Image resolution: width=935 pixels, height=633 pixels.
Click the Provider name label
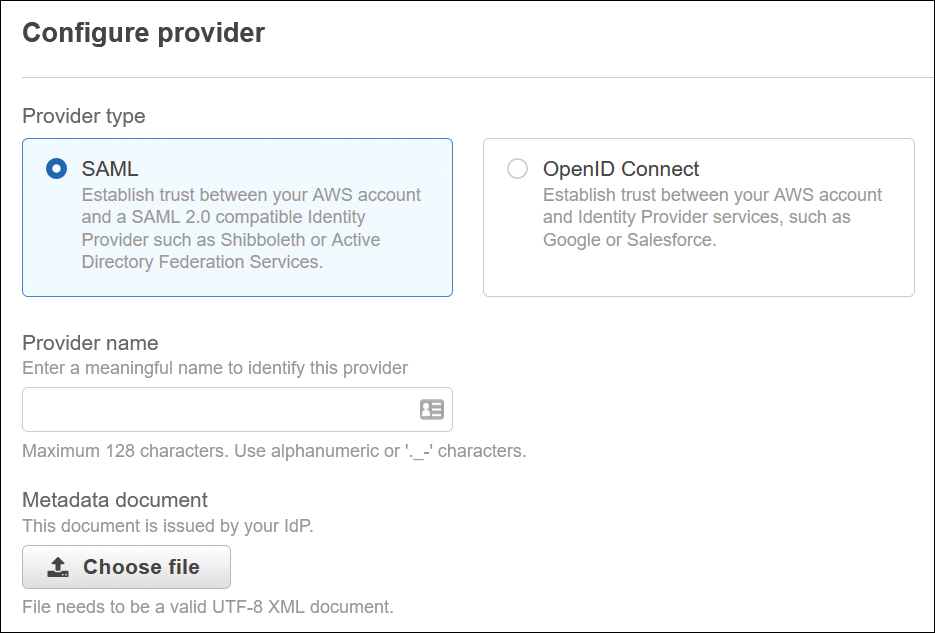coord(91,343)
